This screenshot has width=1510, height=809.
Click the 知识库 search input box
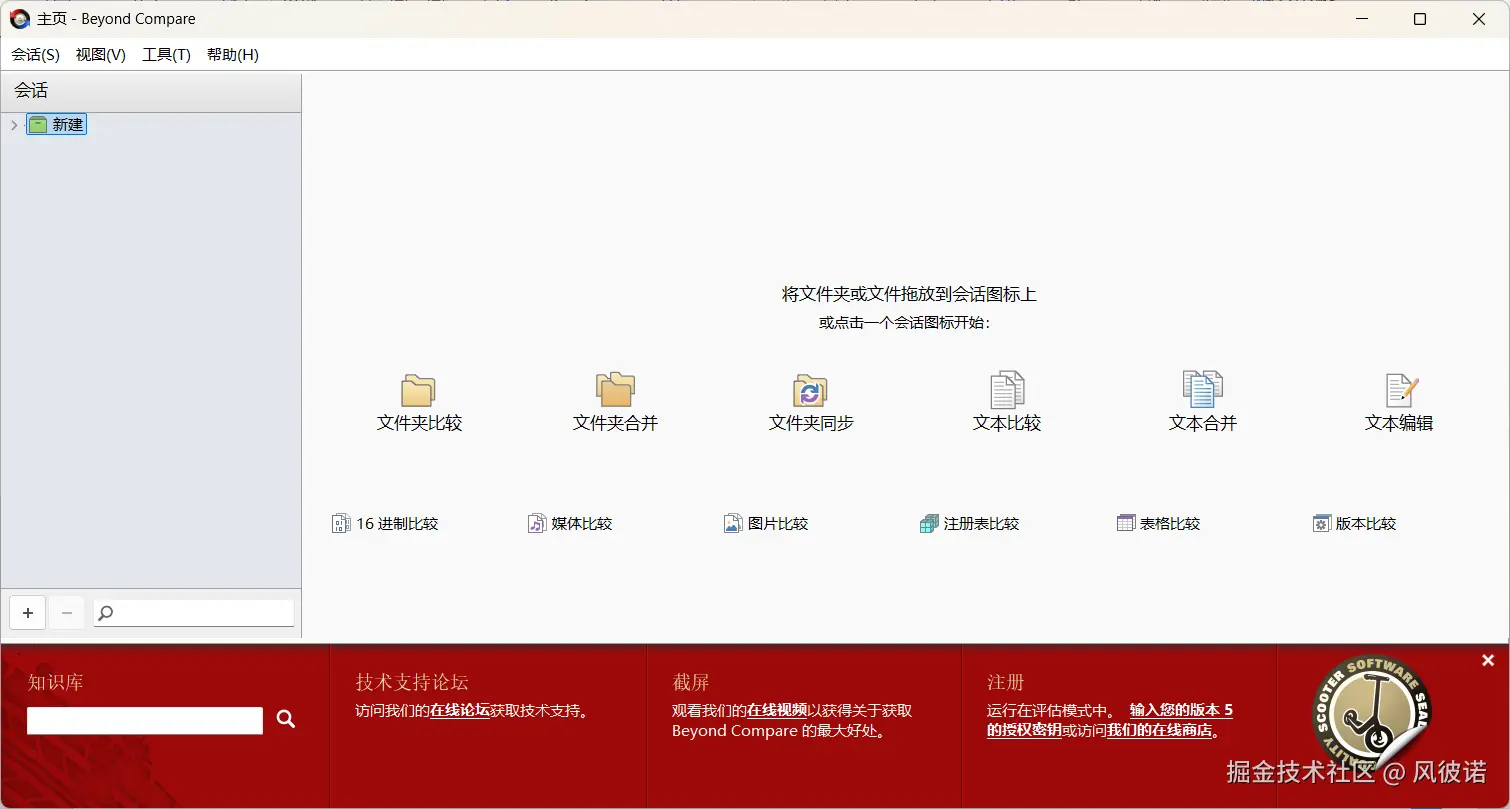[145, 720]
